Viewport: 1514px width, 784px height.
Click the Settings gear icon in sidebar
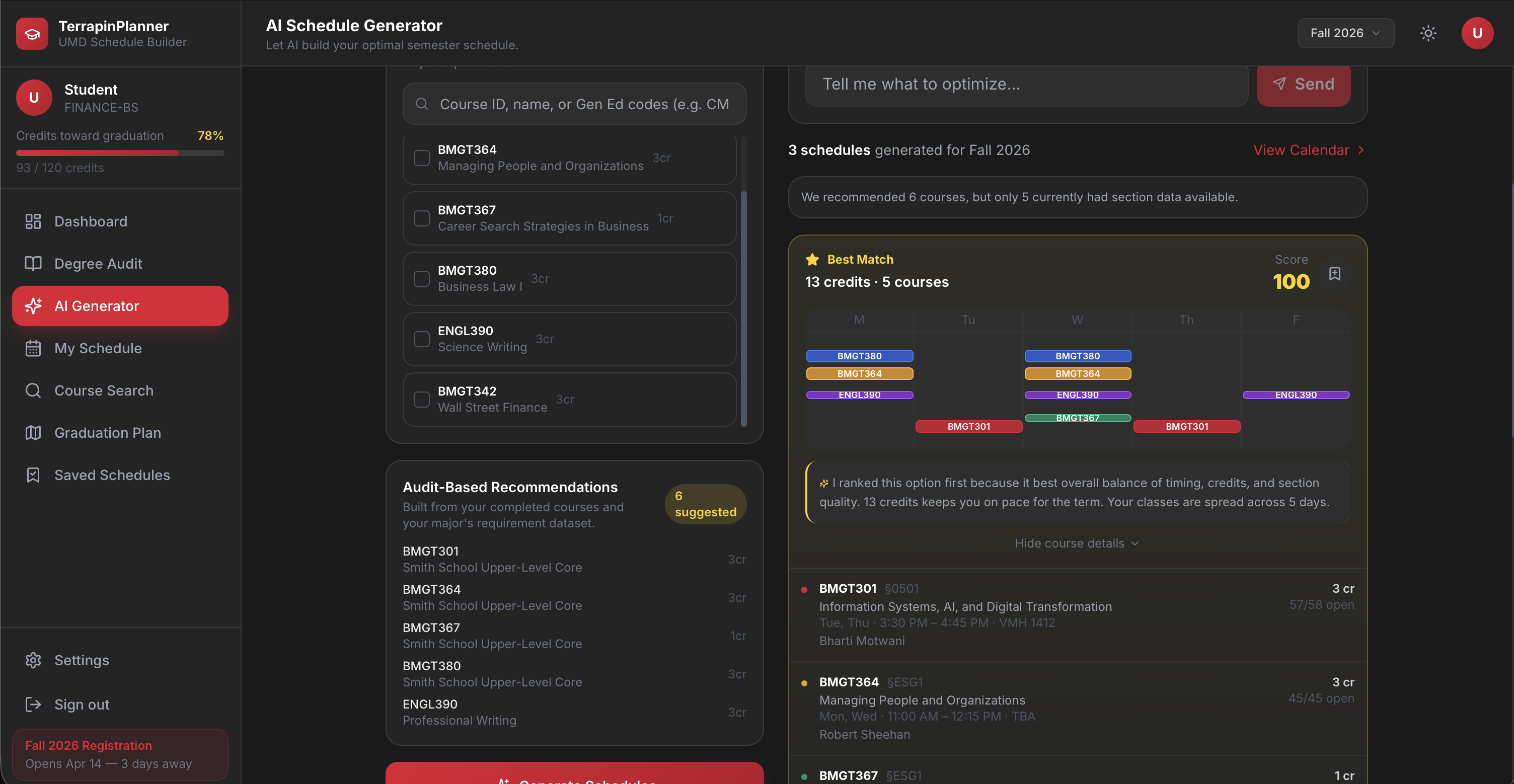click(x=33, y=660)
